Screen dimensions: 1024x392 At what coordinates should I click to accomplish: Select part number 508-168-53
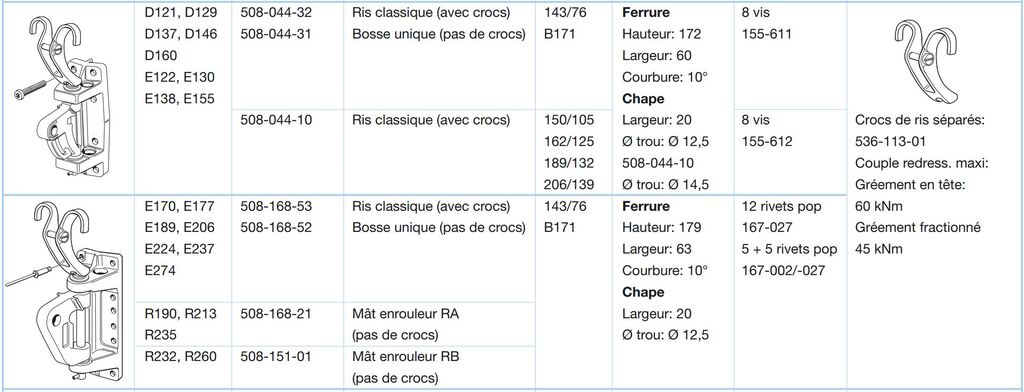pos(276,206)
